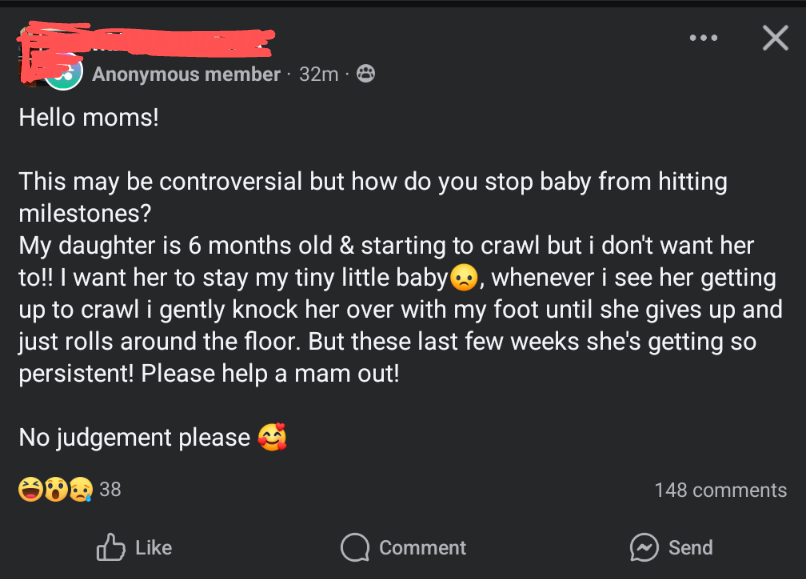Click the thumbs-up Like icon
This screenshot has width=806, height=579.
tap(109, 547)
